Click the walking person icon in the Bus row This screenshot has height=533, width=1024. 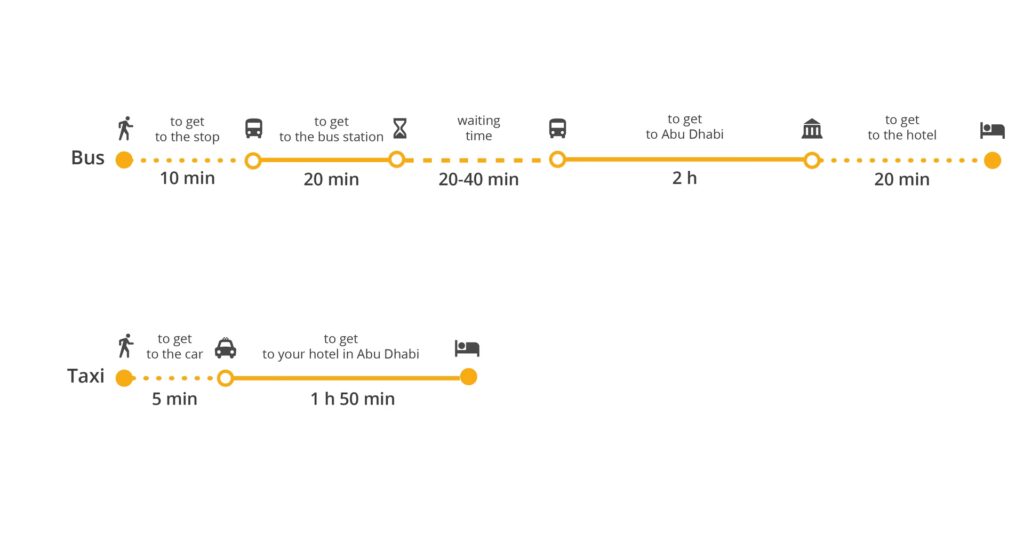125,129
